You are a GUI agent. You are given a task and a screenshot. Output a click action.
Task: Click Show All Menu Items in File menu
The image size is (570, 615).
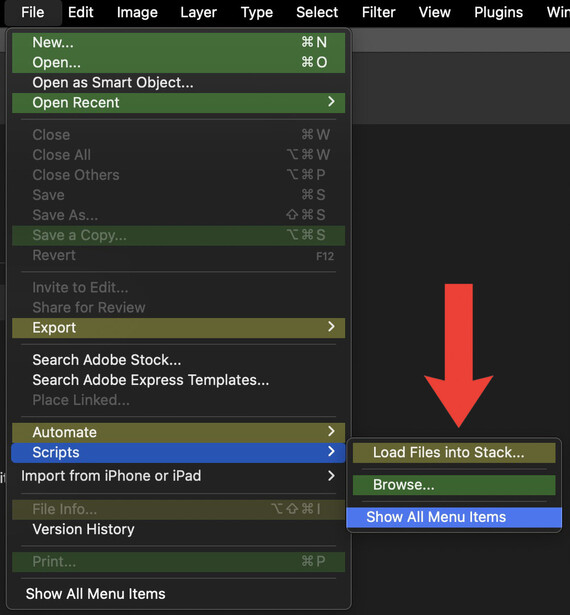[x=178, y=594]
